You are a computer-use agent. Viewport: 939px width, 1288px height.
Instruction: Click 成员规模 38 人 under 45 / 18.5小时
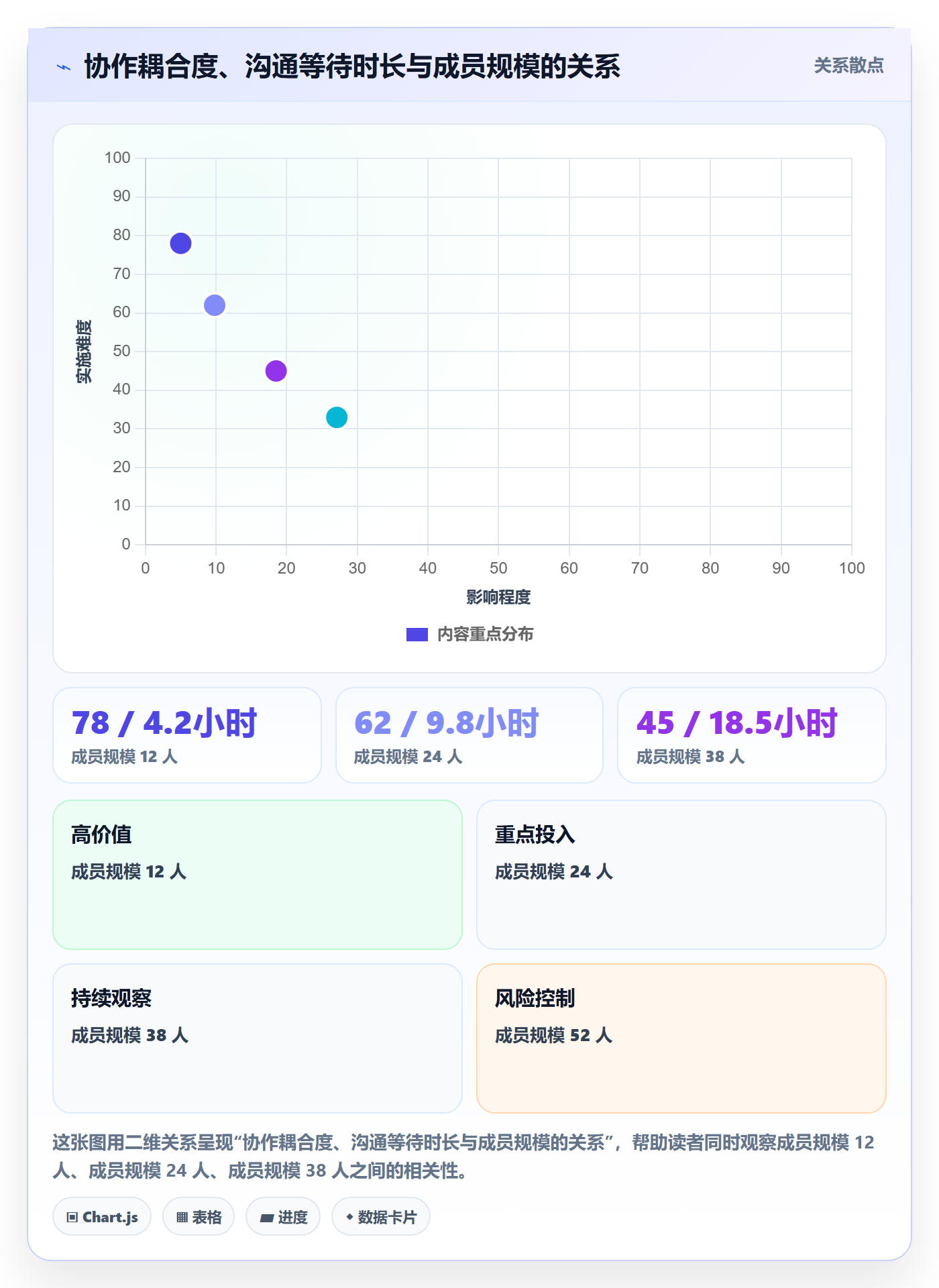click(x=691, y=757)
